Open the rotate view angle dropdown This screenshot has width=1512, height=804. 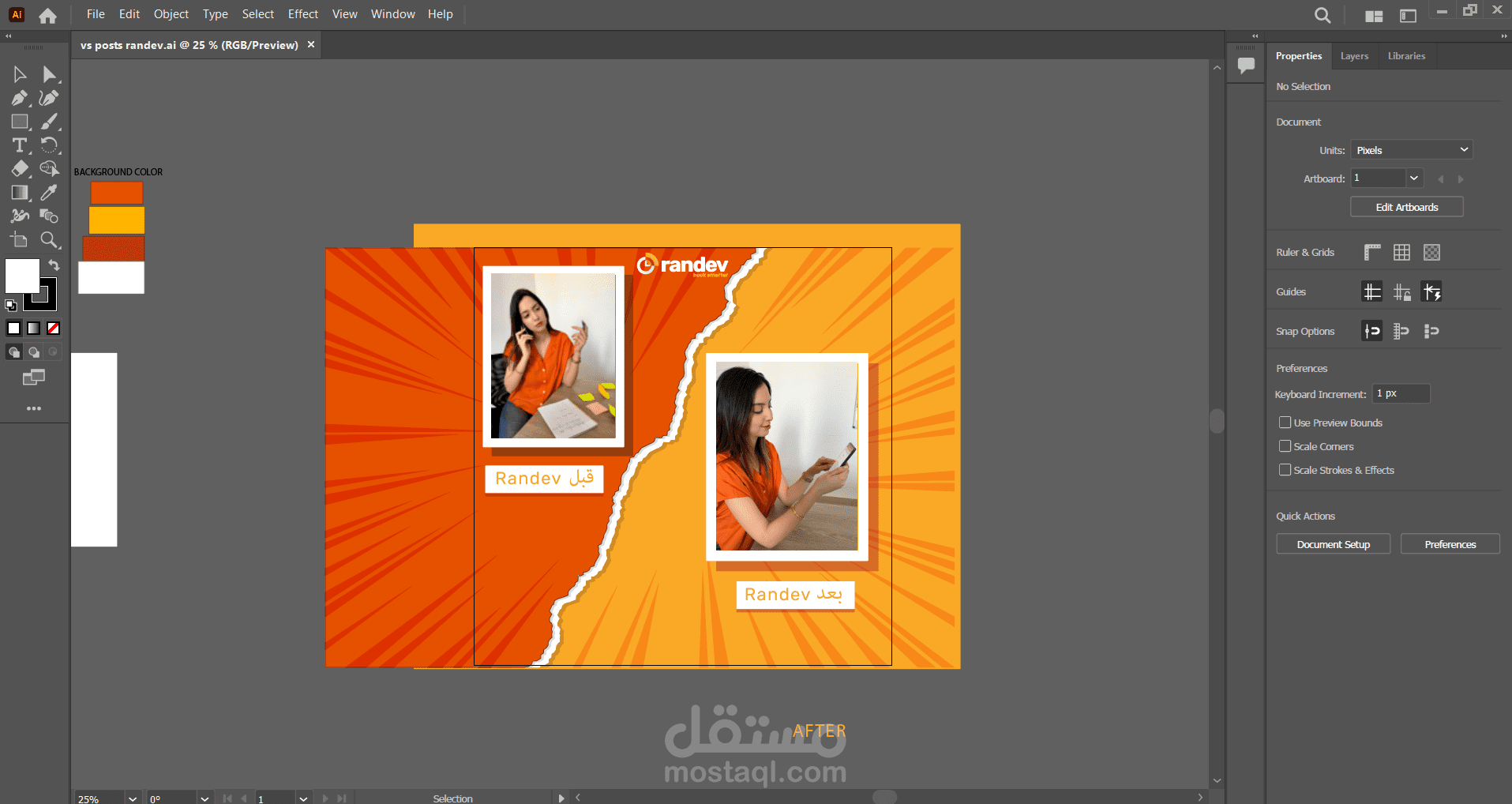coord(204,798)
